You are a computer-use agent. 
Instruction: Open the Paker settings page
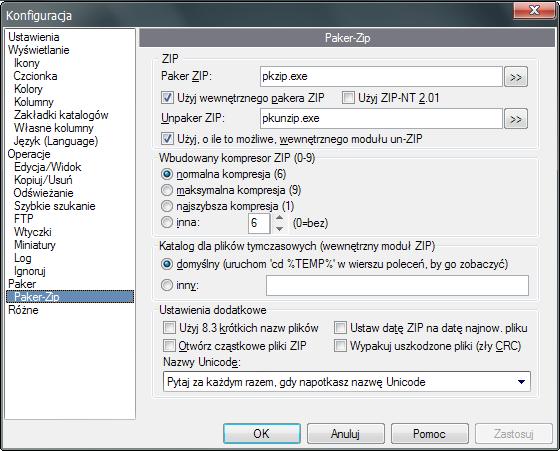click(x=22, y=284)
